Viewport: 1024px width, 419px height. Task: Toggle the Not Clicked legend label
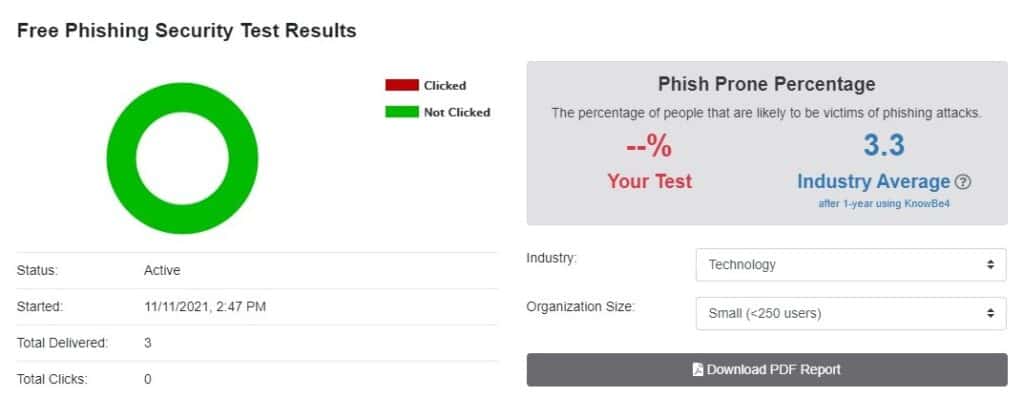456,112
